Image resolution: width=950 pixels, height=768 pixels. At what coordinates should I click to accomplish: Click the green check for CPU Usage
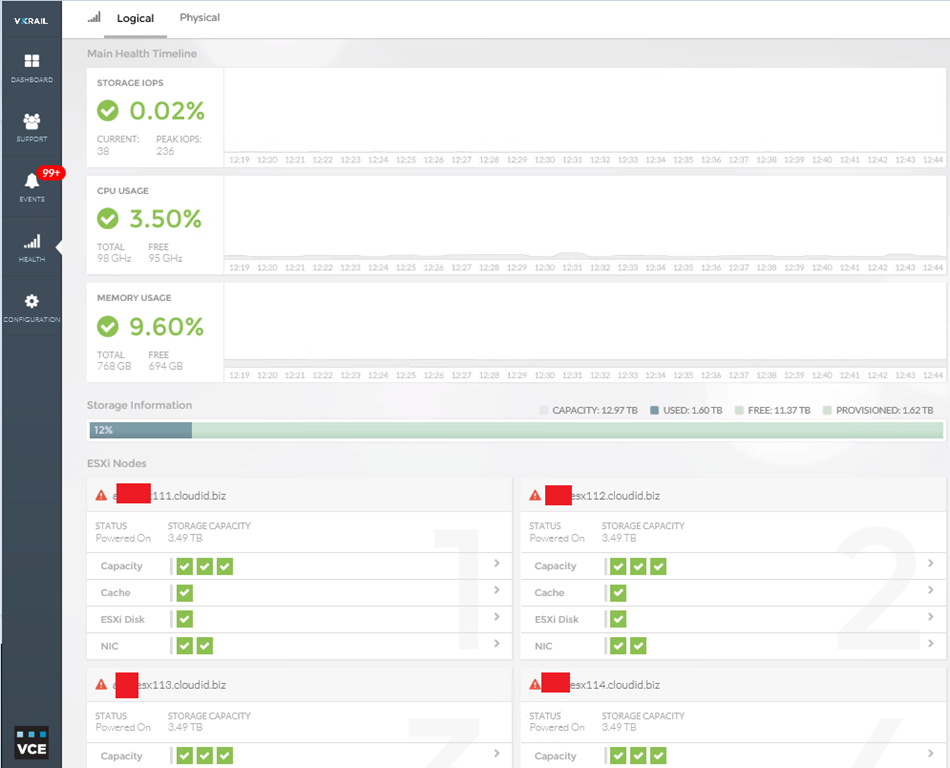click(108, 219)
